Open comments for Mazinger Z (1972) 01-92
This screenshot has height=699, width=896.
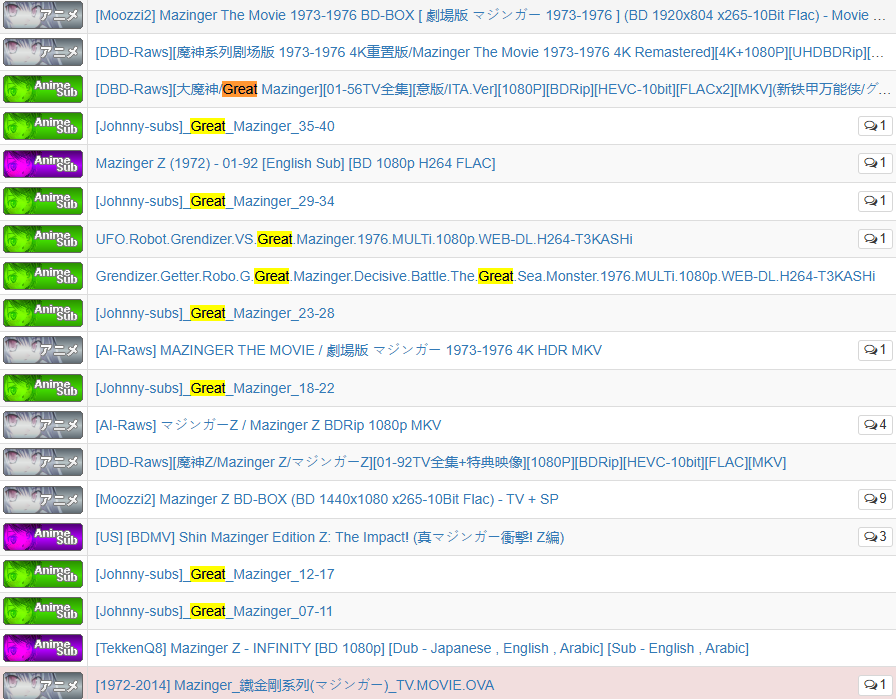click(875, 163)
